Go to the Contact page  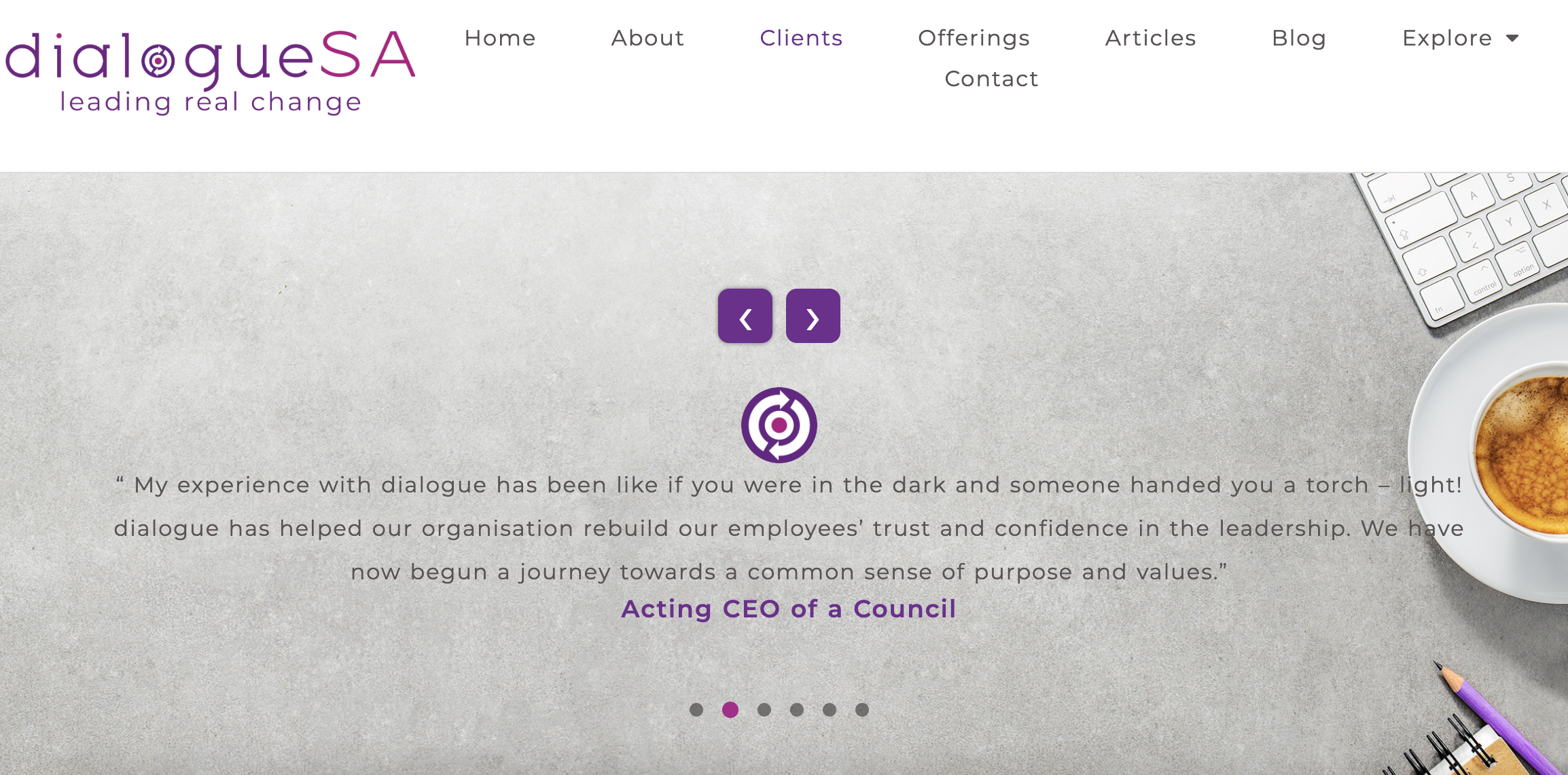[992, 79]
